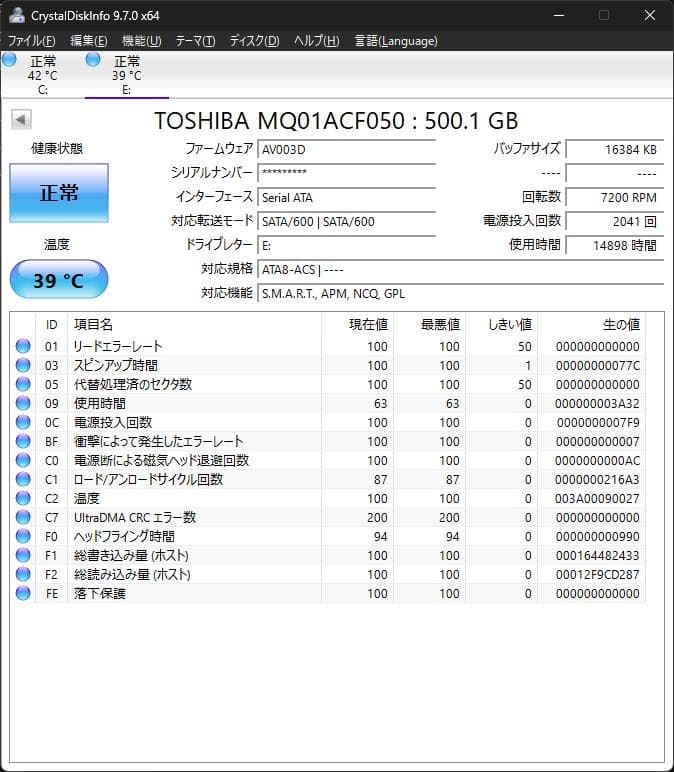Click the しきい値 column header
Viewport: 674px width, 772px height.
[502, 324]
